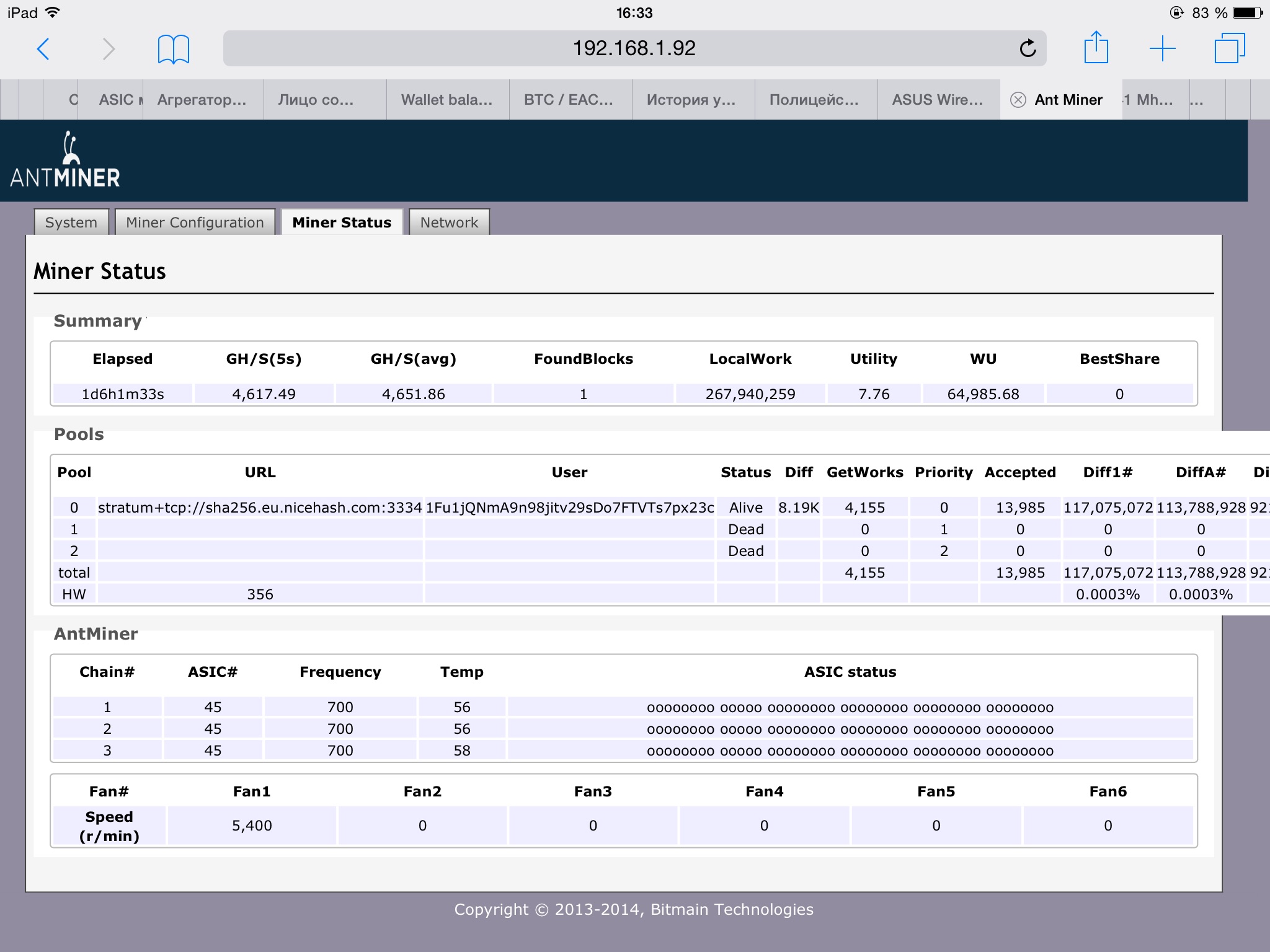Select the Miner Status tab
Viewport: 1270px width, 952px height.
(x=342, y=223)
